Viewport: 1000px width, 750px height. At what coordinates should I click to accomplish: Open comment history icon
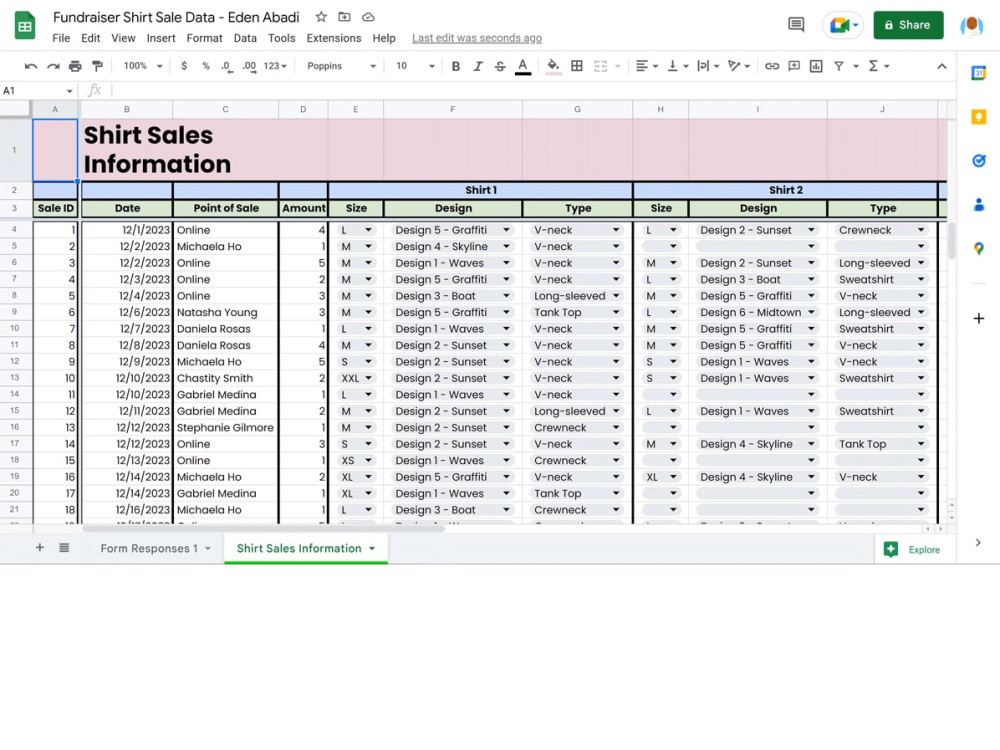(796, 25)
